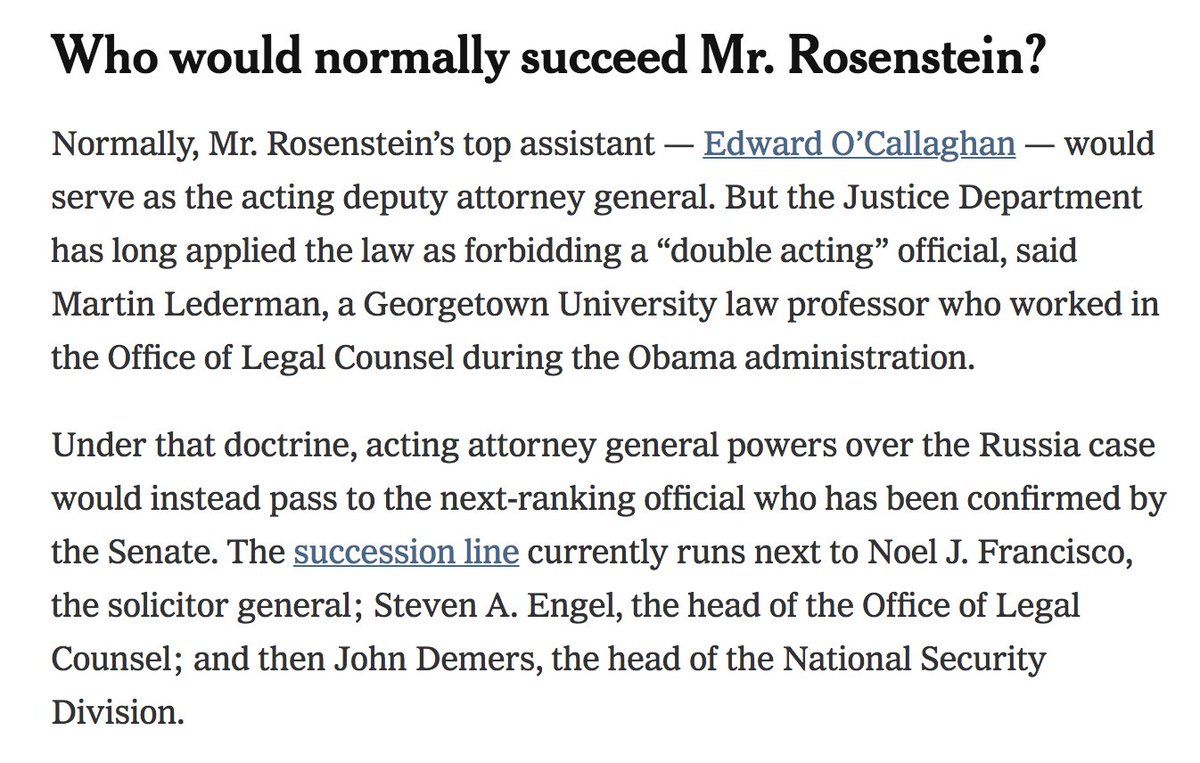Follow the succession line hyperlink
The height and width of the screenshot is (763, 1200).
click(405, 551)
